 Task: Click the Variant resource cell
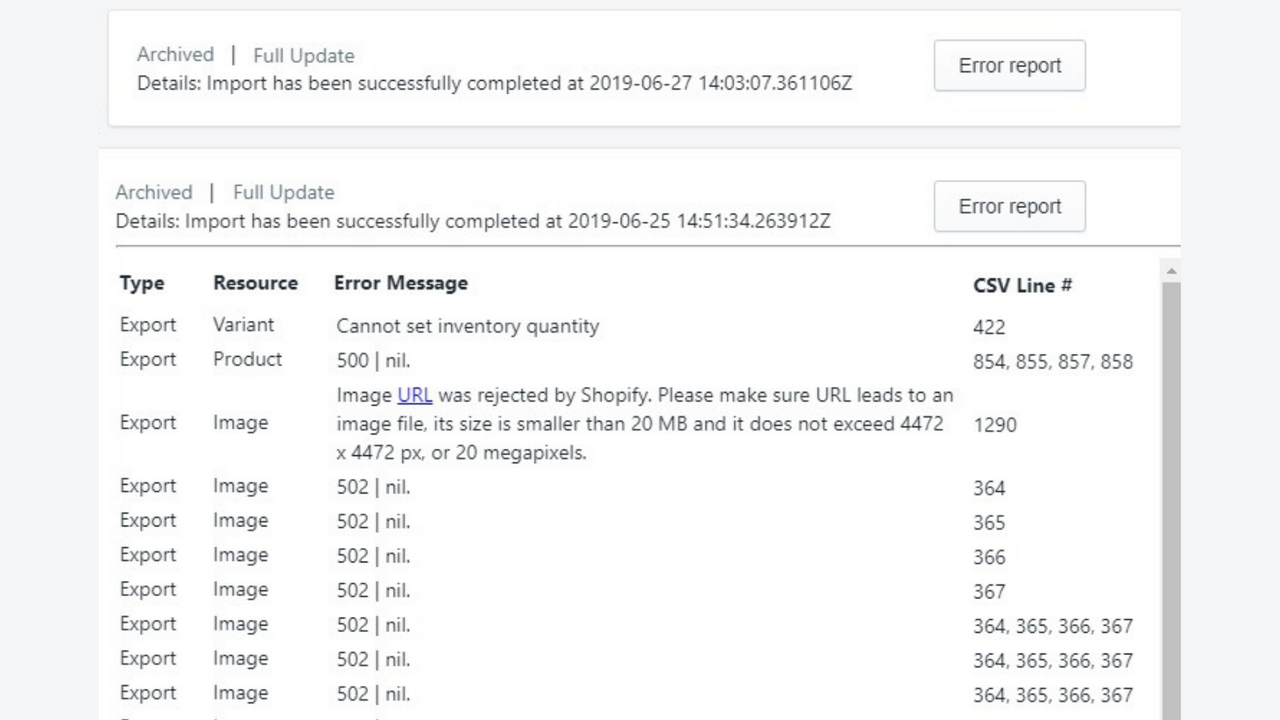coord(243,325)
